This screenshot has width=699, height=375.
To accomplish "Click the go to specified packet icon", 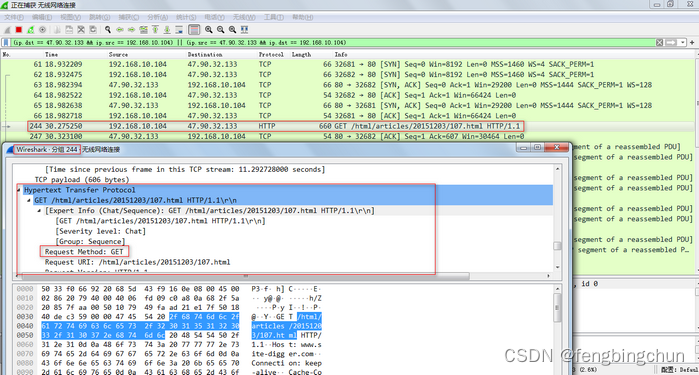I will [144, 30].
